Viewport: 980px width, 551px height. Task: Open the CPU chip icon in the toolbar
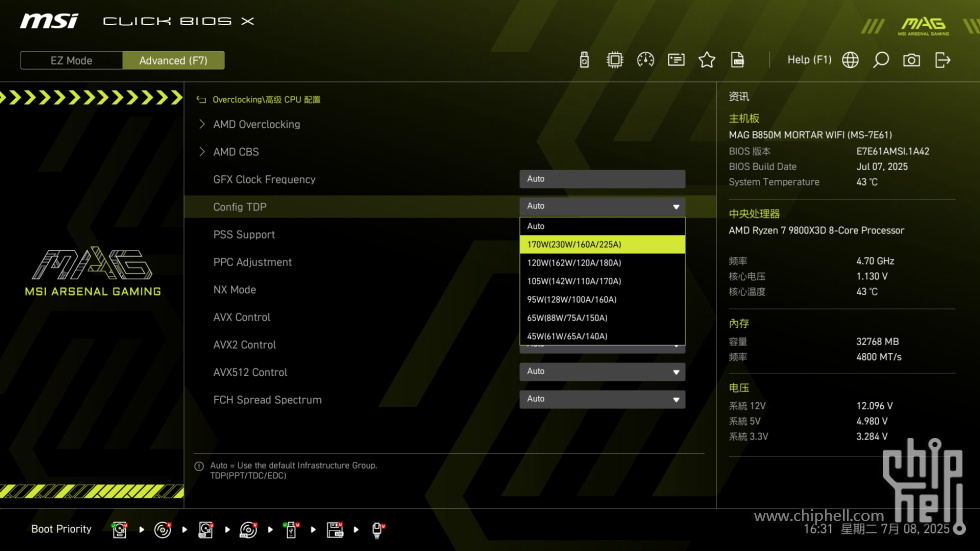[x=615, y=60]
